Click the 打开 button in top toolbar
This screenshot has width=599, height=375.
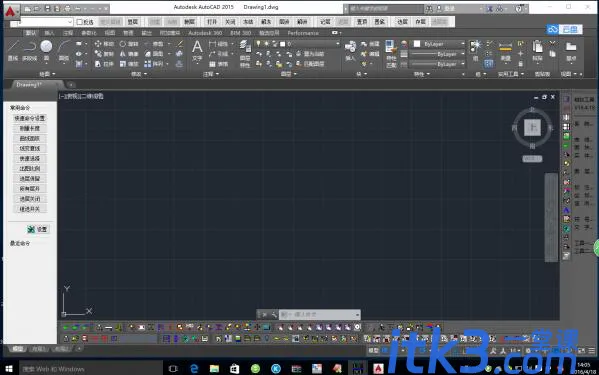(x=212, y=22)
